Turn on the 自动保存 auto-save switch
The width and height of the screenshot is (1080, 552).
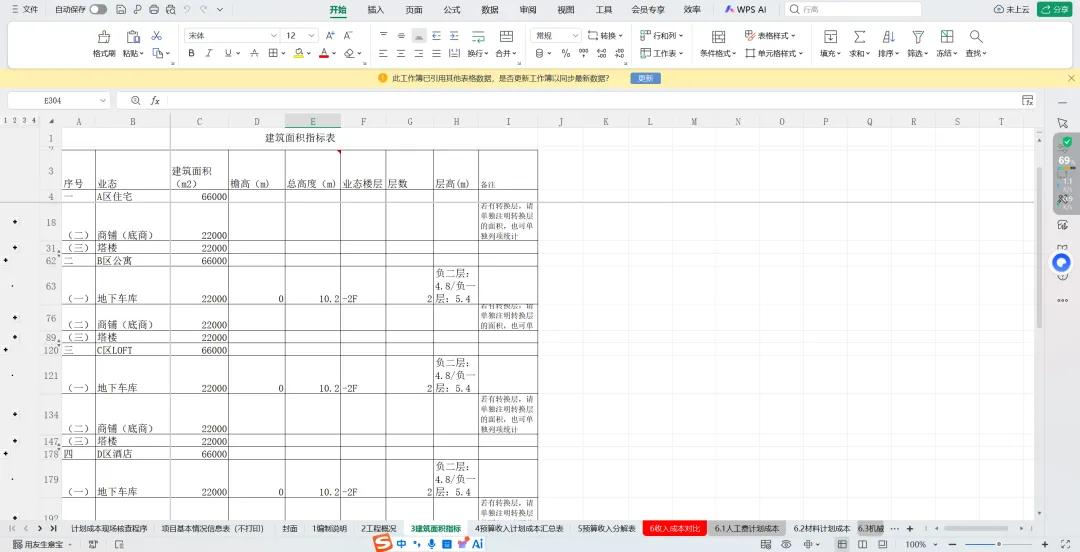coord(98,10)
